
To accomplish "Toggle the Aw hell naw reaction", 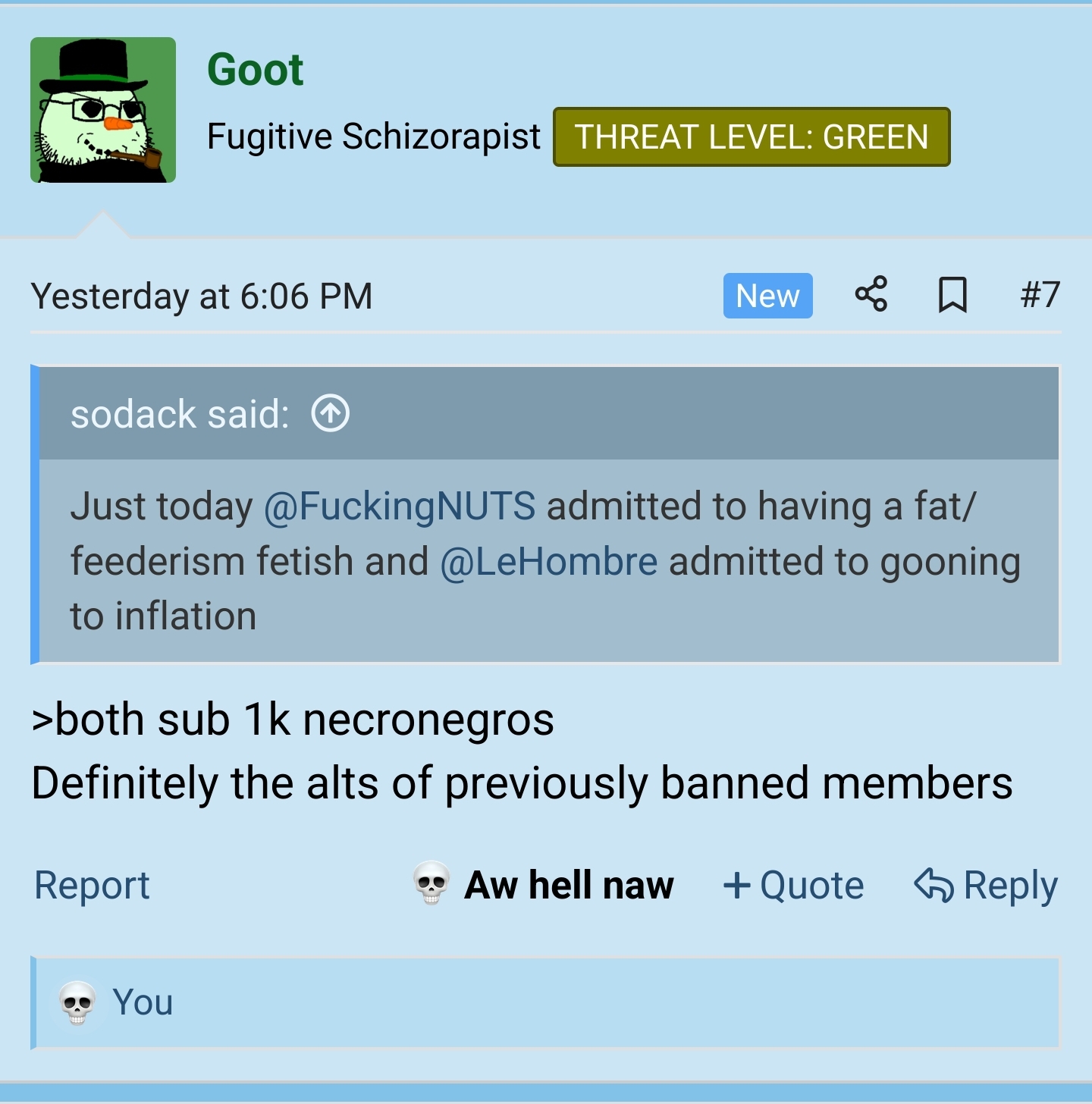I will coord(543,884).
